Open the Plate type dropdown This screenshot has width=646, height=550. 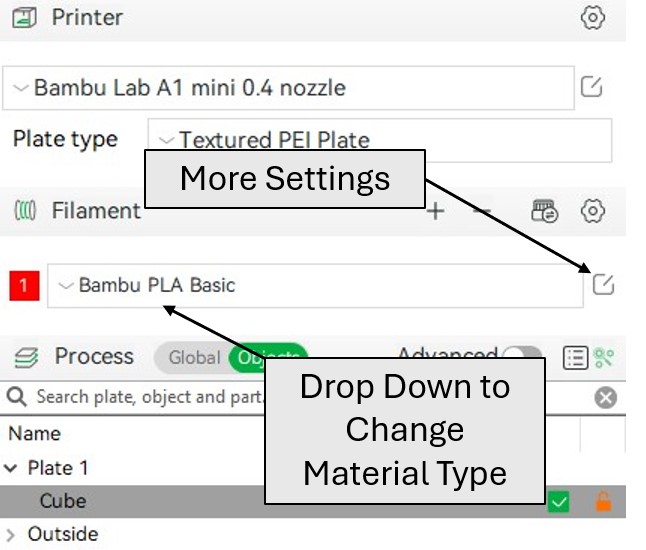pos(379,139)
